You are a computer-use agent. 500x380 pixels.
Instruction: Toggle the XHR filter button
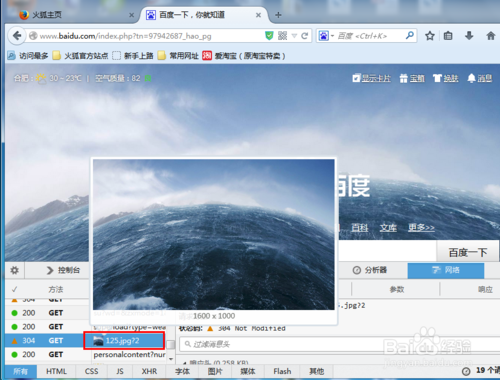point(149,371)
